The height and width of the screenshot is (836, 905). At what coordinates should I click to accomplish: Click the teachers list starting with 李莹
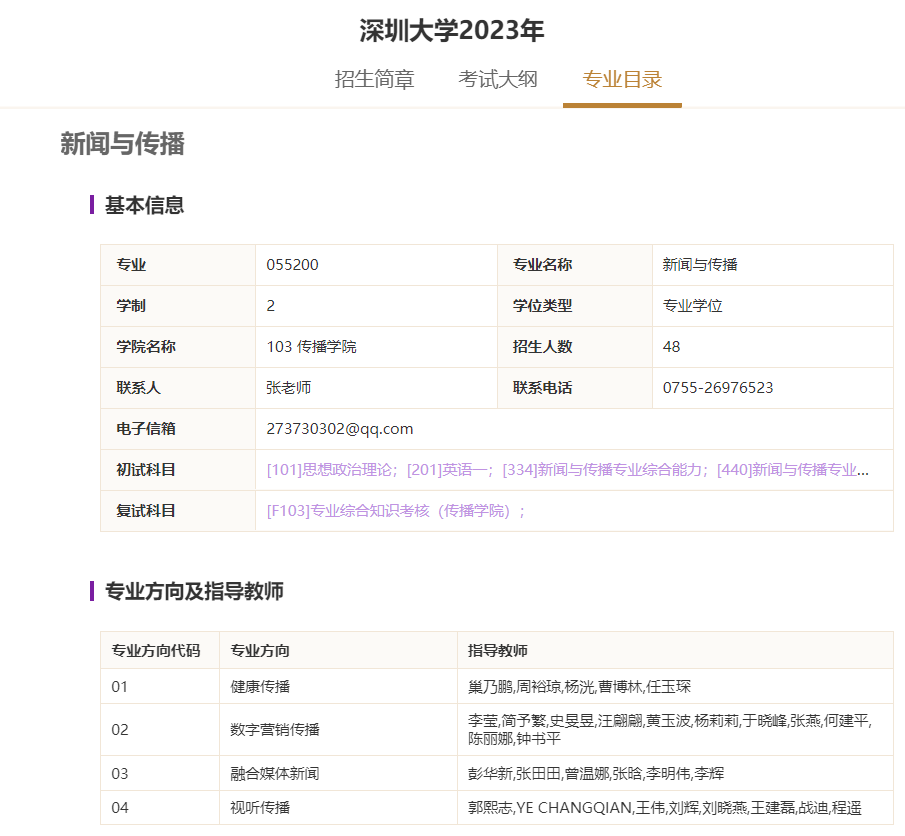670,730
